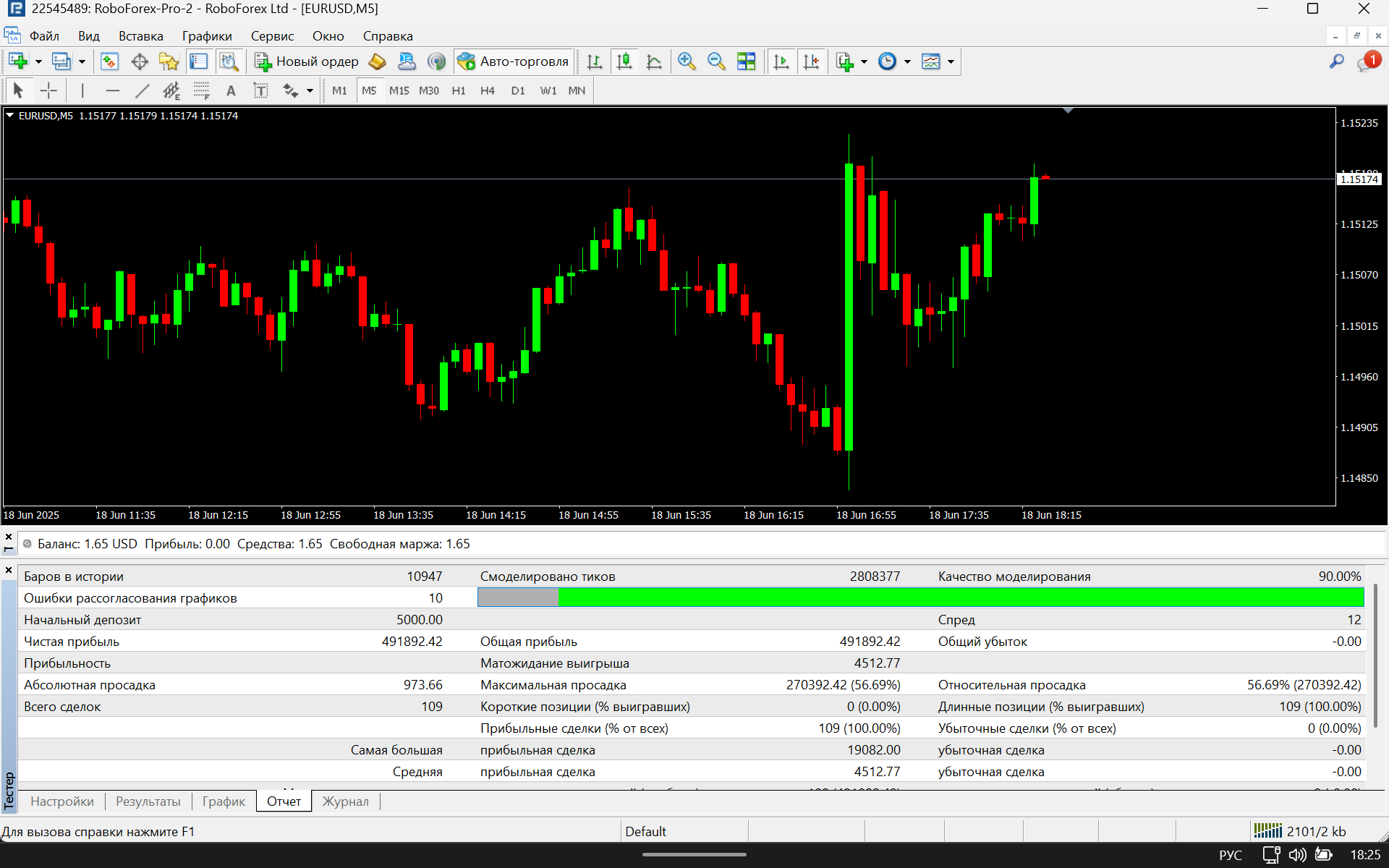Image resolution: width=1389 pixels, height=868 pixels.
Task: Toggle the Авто-торговля button
Action: (x=514, y=61)
